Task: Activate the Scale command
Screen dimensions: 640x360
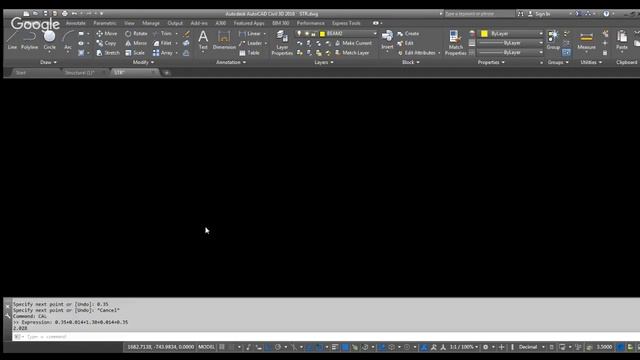Action: coord(135,53)
